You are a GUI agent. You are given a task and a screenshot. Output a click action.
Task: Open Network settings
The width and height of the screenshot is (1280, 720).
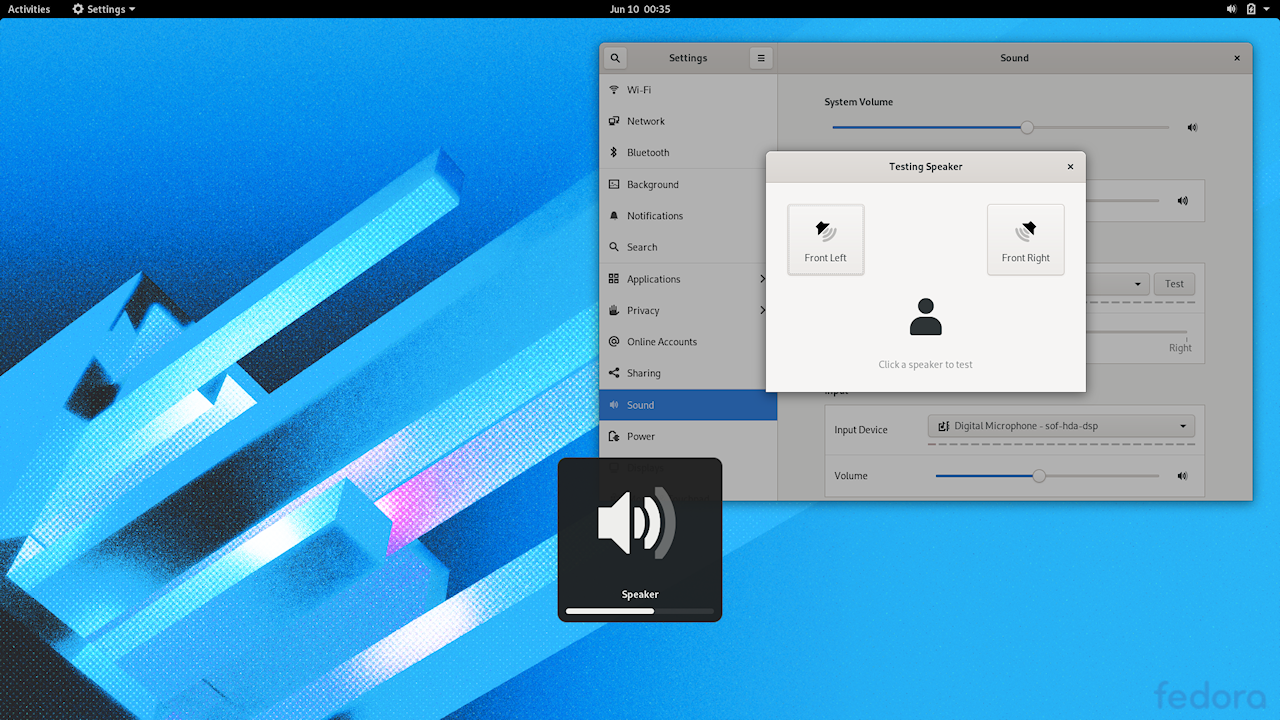click(688, 121)
